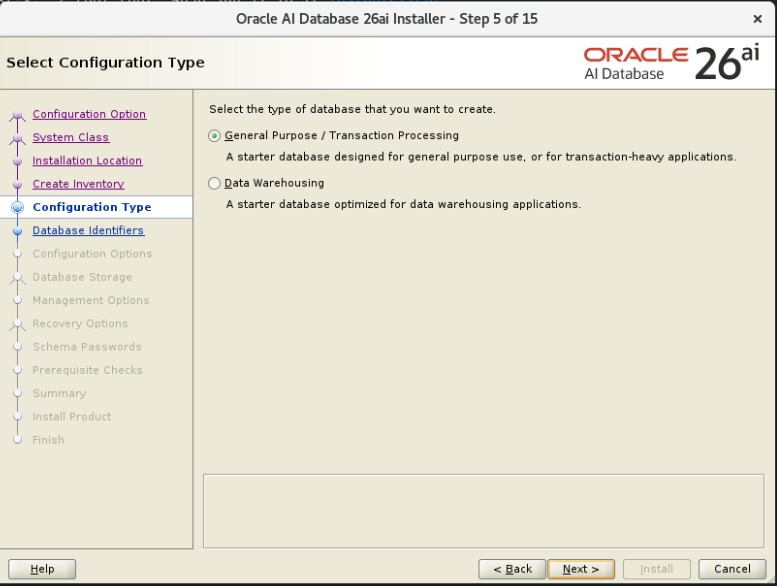Click the Database Storage step text
Image resolution: width=777 pixels, height=586 pixels.
click(82, 277)
